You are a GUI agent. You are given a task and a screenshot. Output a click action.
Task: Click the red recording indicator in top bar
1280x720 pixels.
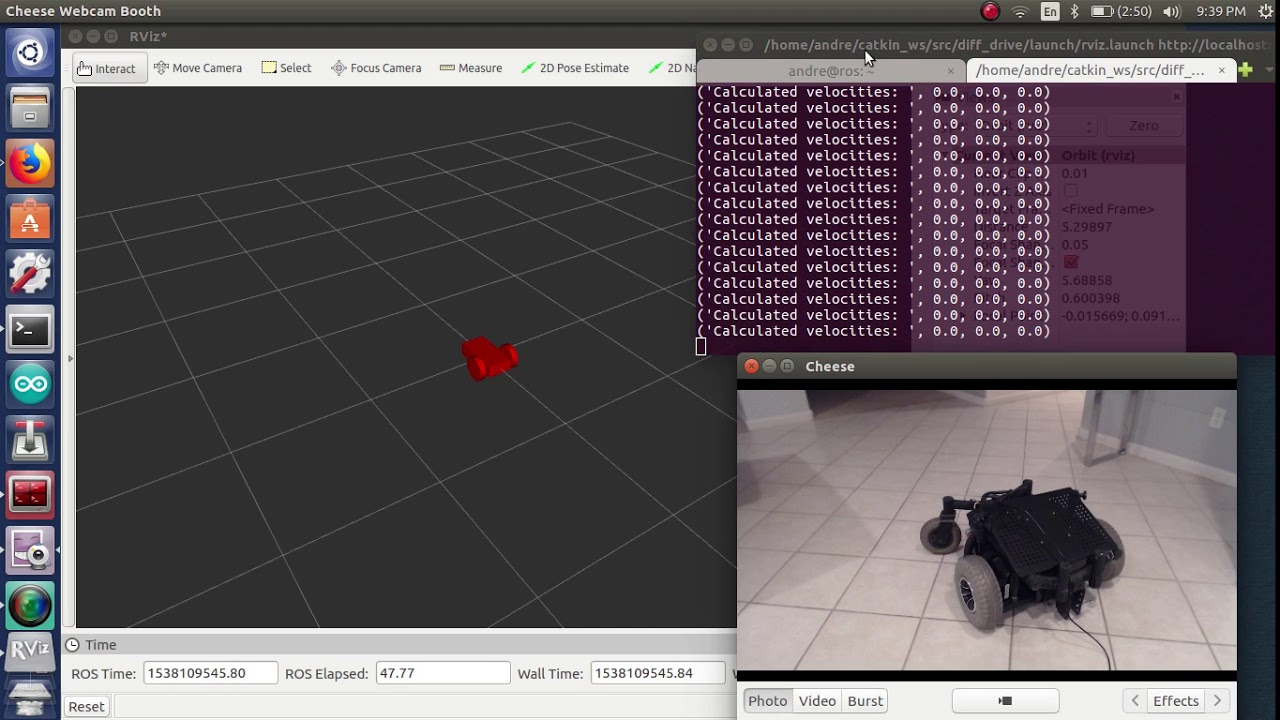tap(990, 12)
